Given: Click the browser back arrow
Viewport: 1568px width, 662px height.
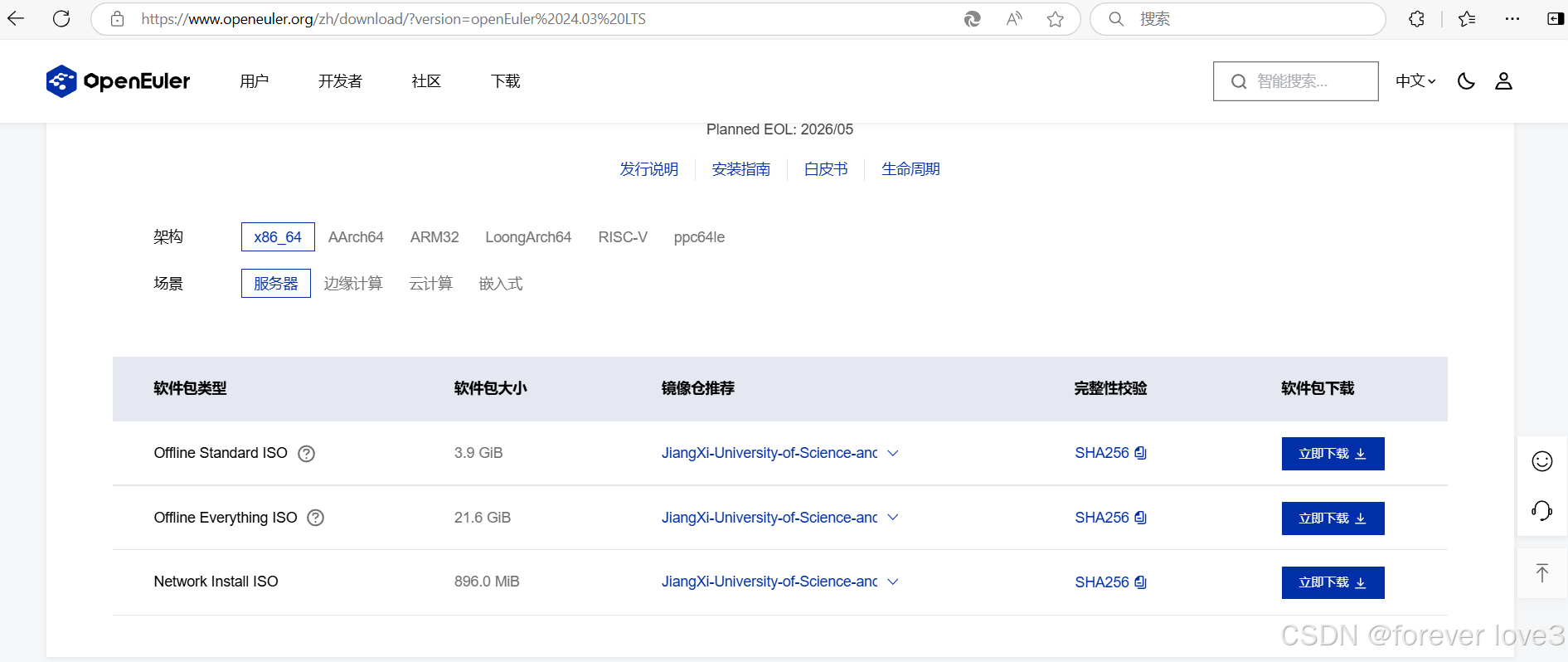Looking at the screenshot, I should pos(16,18).
